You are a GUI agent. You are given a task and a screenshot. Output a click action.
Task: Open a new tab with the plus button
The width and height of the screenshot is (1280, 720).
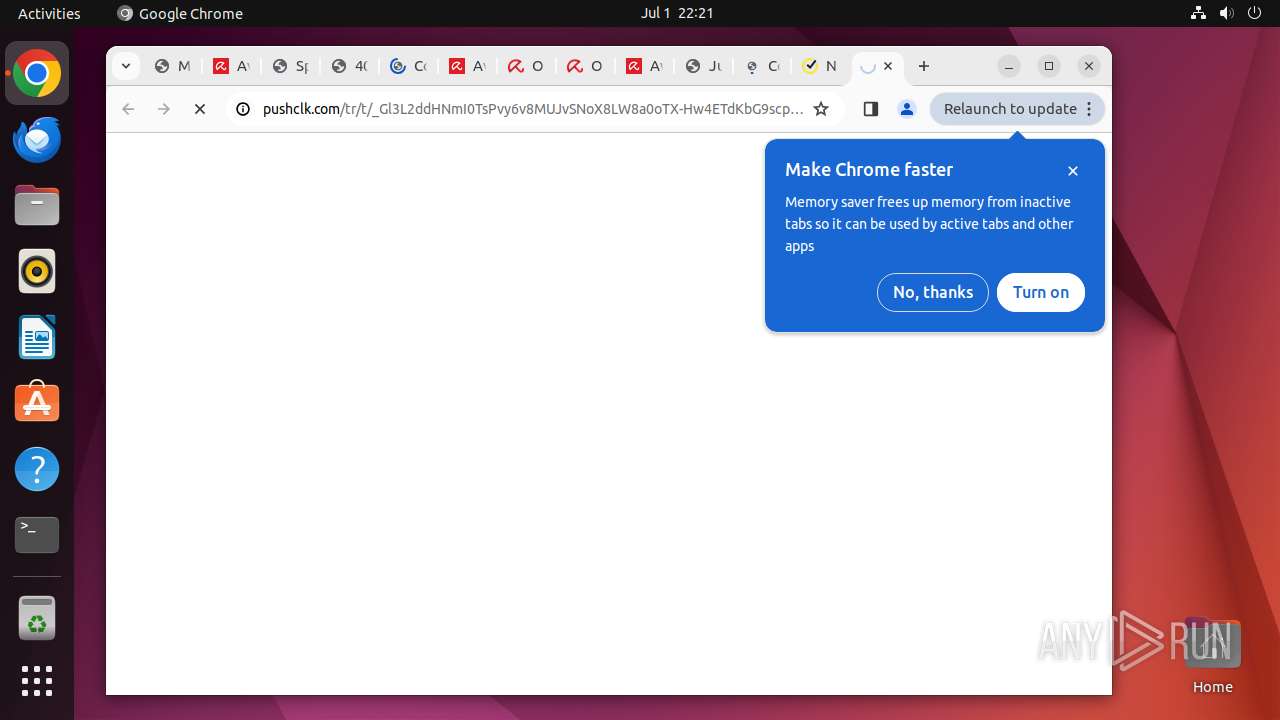[924, 66]
